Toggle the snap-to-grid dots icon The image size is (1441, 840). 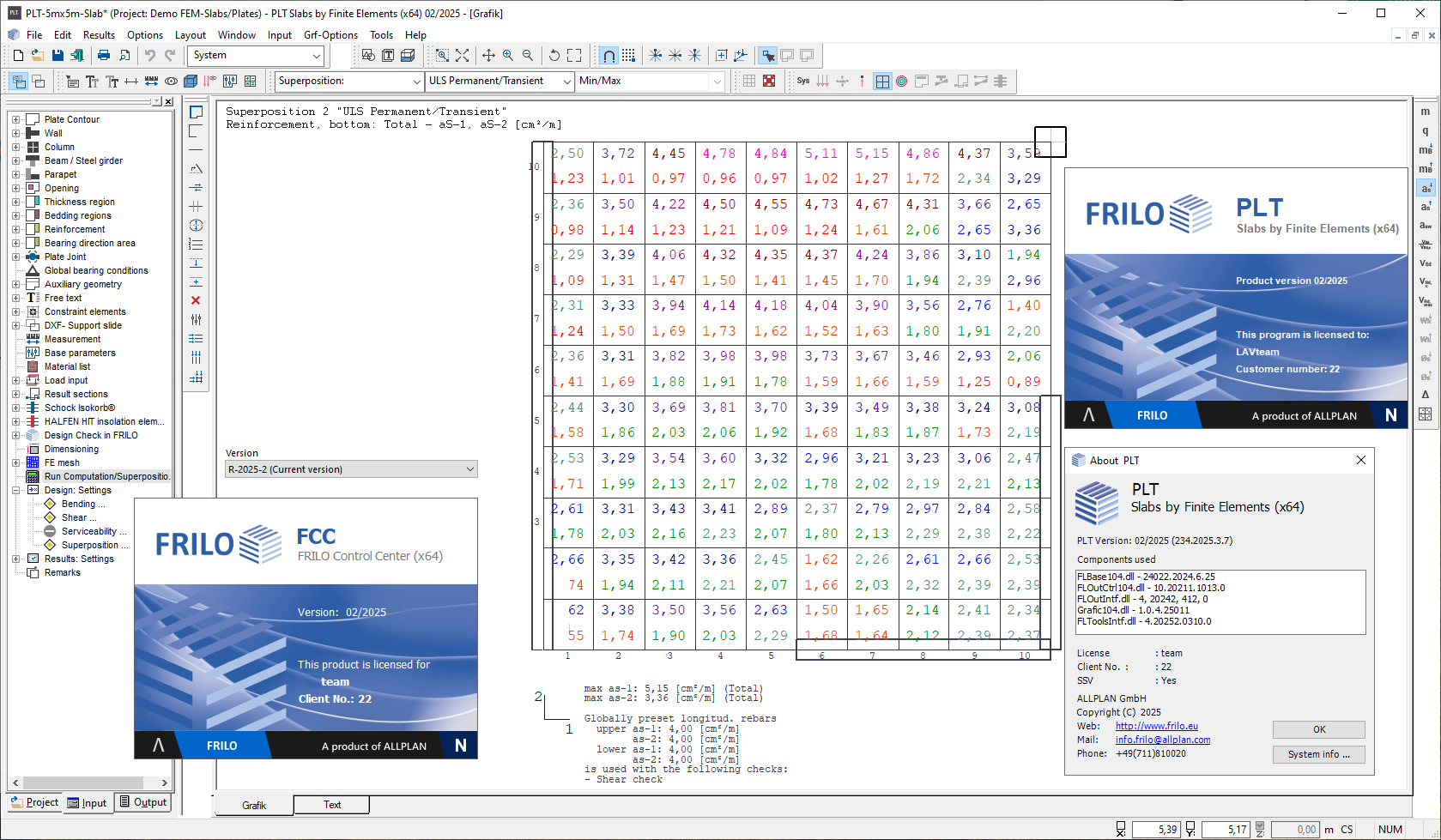point(629,55)
